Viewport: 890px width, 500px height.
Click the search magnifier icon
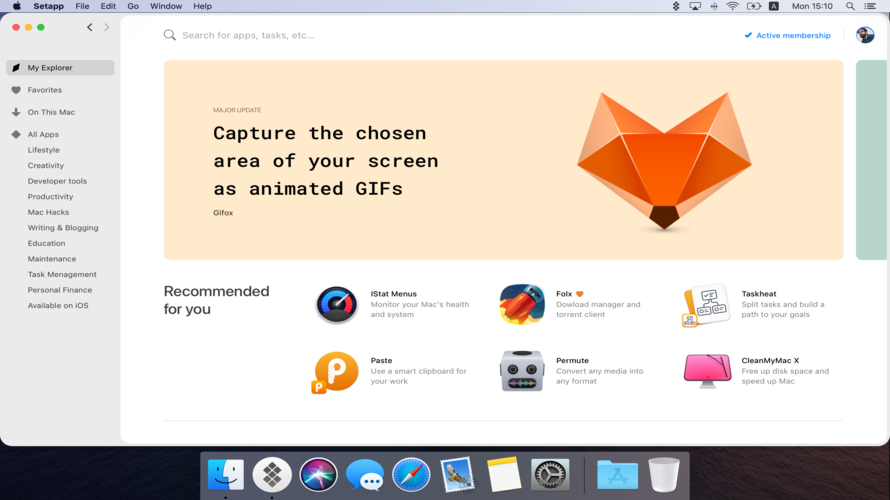click(x=170, y=35)
